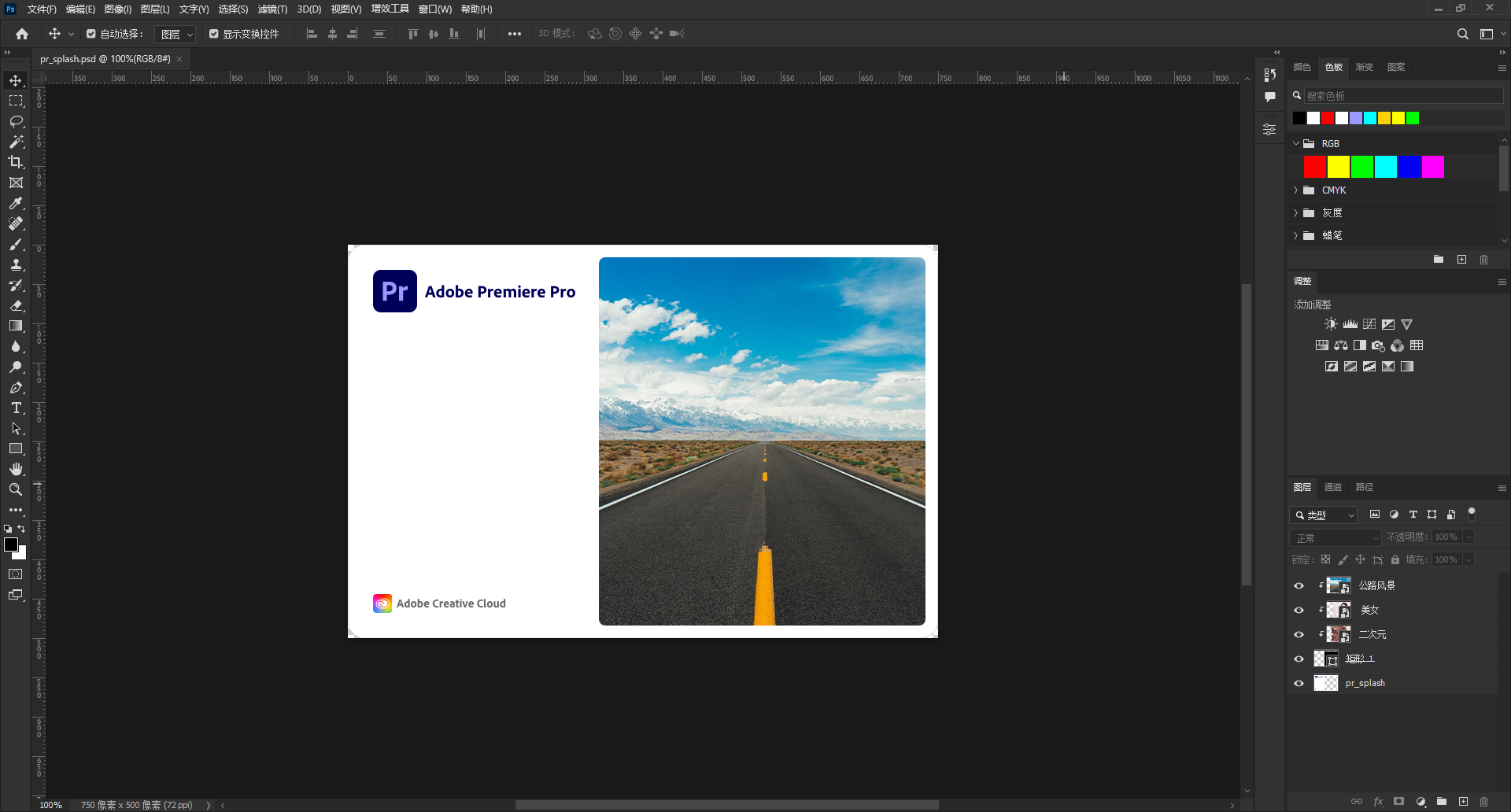Image resolution: width=1511 pixels, height=812 pixels.
Task: Select the Gradient tool
Action: point(16,326)
